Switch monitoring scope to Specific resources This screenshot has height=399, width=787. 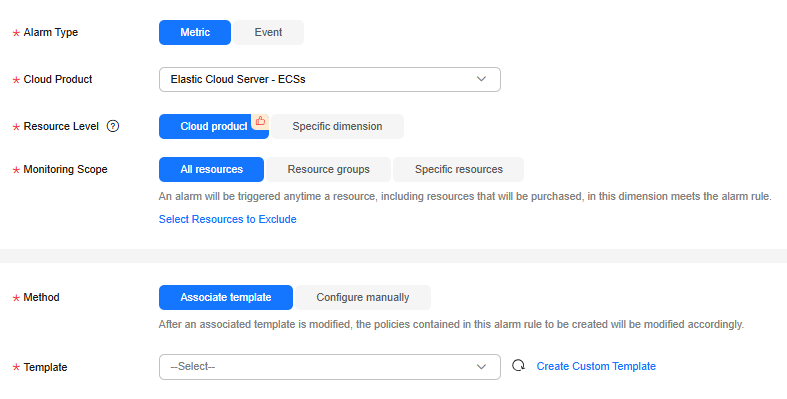coord(458,169)
